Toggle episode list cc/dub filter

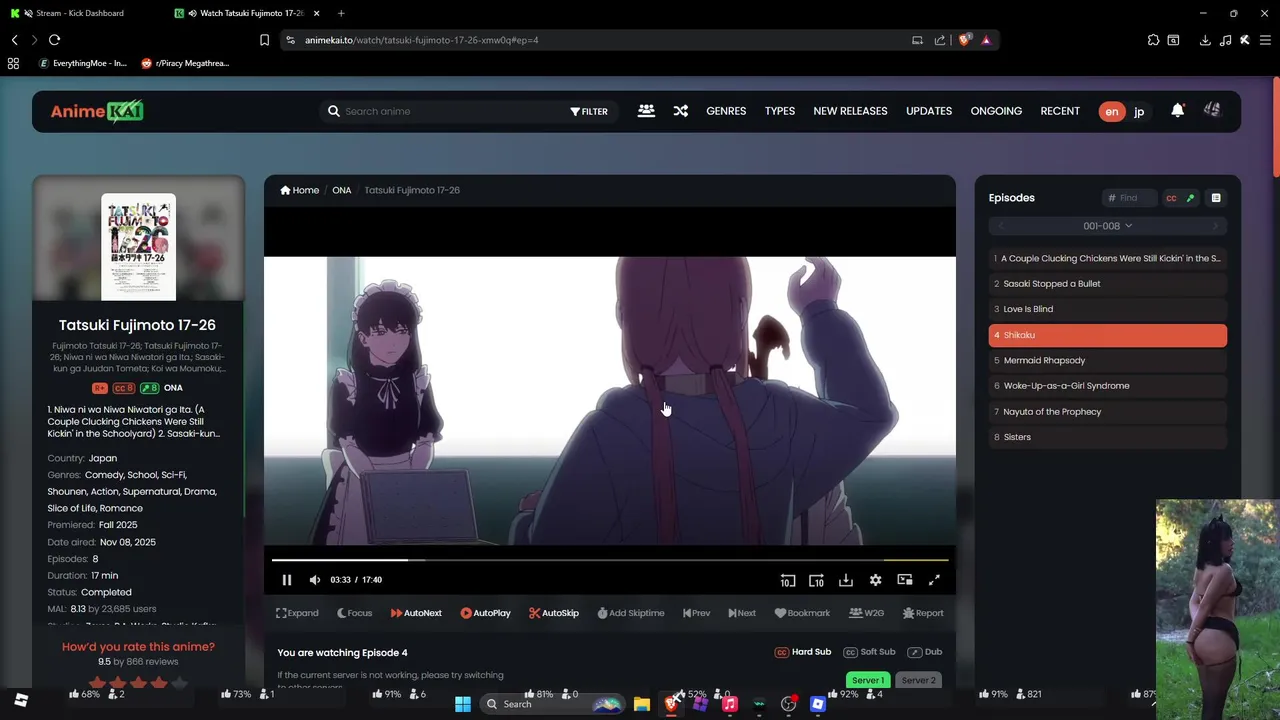coord(1180,198)
